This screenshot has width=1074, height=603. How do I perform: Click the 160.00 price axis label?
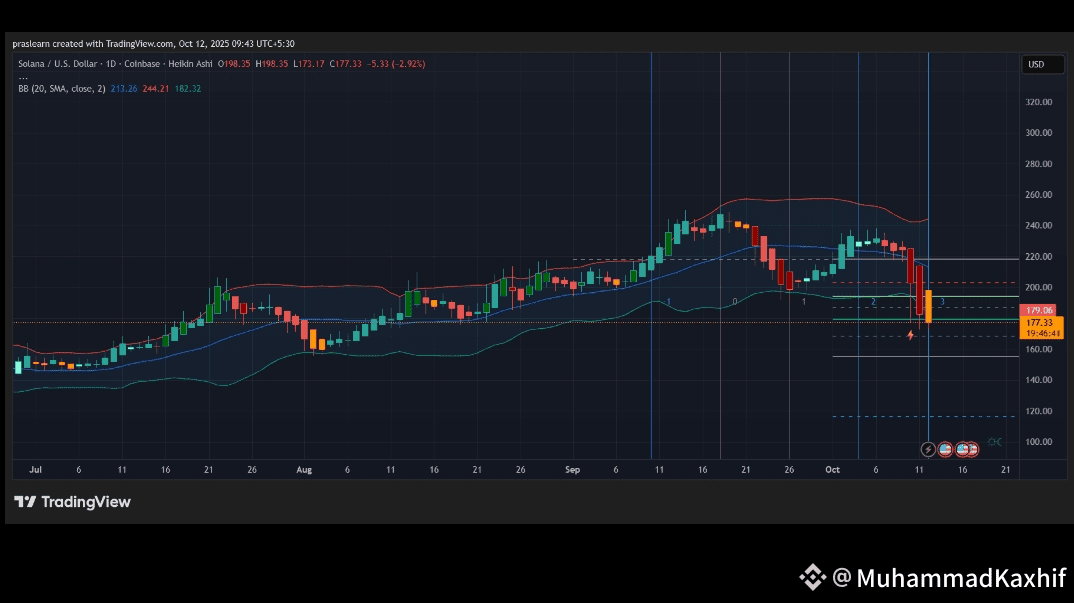click(x=1038, y=349)
